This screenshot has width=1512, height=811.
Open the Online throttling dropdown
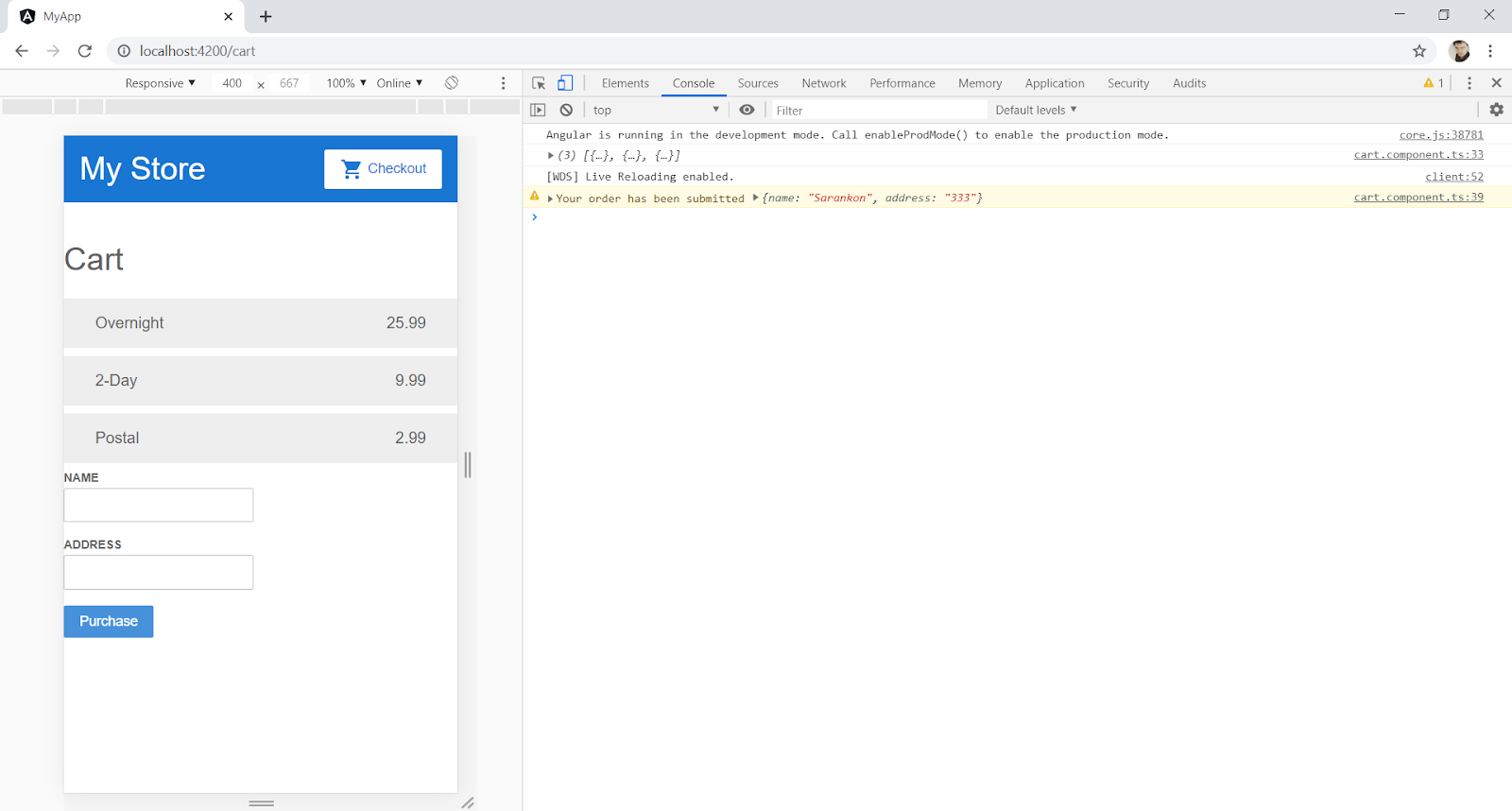pyautogui.click(x=399, y=83)
